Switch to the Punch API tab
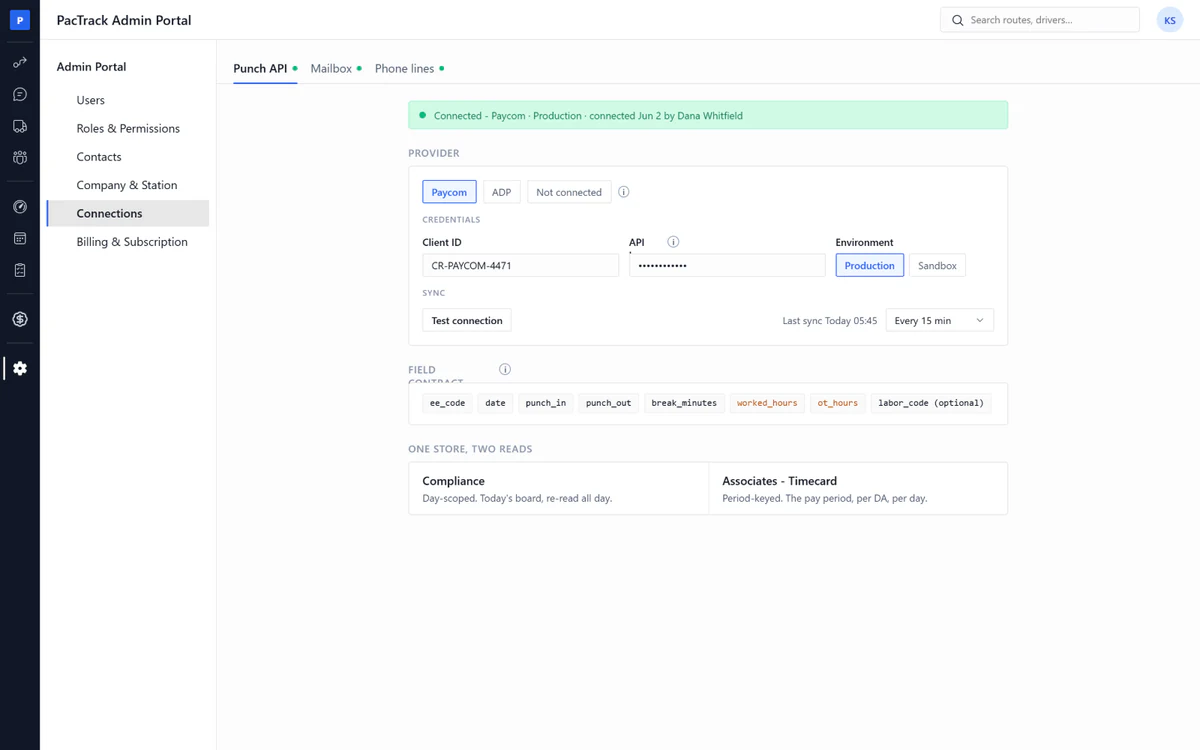The height and width of the screenshot is (750, 1200). [265, 68]
